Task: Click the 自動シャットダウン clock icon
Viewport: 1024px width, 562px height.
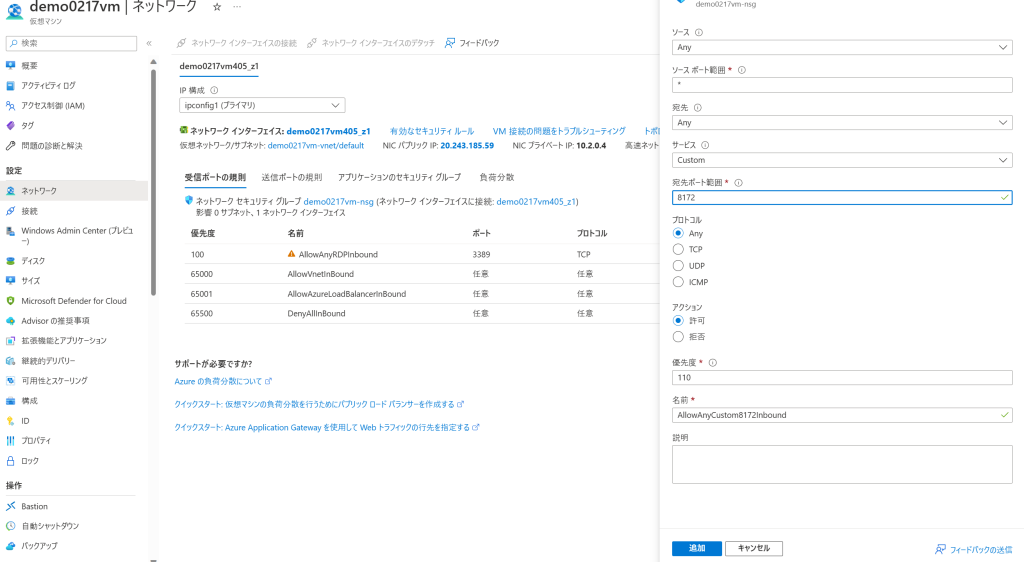Action: pyautogui.click(x=10, y=526)
